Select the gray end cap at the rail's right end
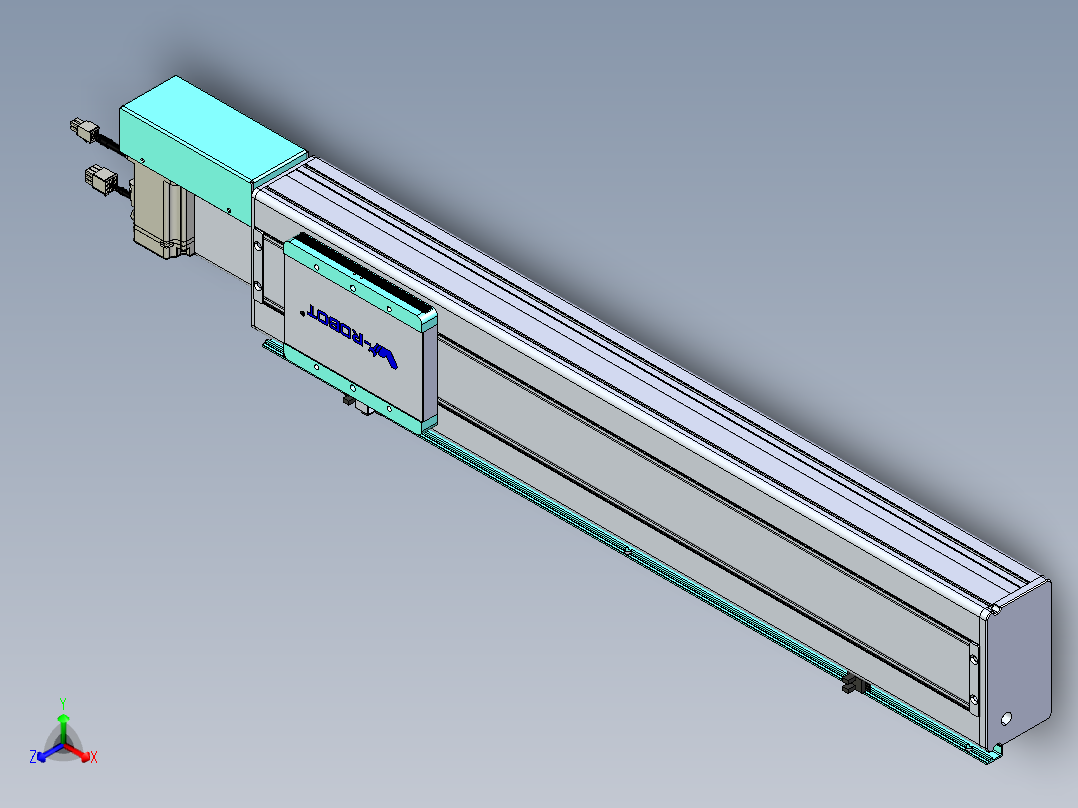This screenshot has width=1078, height=808. (x=1016, y=664)
